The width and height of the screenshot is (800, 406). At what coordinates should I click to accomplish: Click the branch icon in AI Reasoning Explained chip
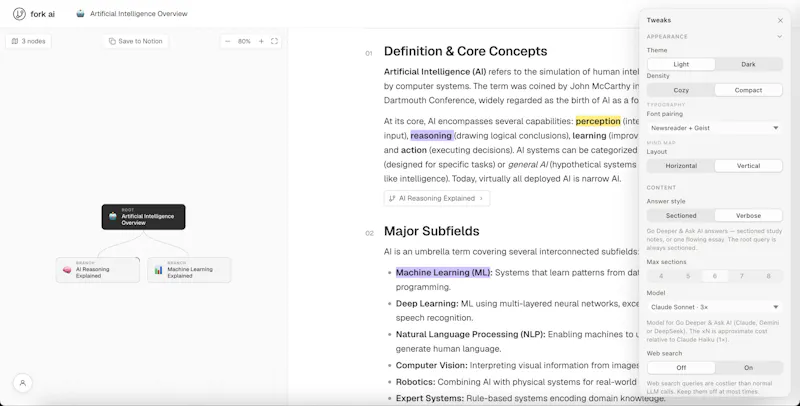[392, 198]
